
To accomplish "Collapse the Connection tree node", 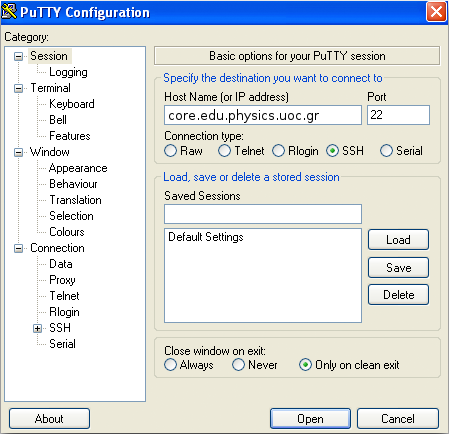I will point(19,248).
